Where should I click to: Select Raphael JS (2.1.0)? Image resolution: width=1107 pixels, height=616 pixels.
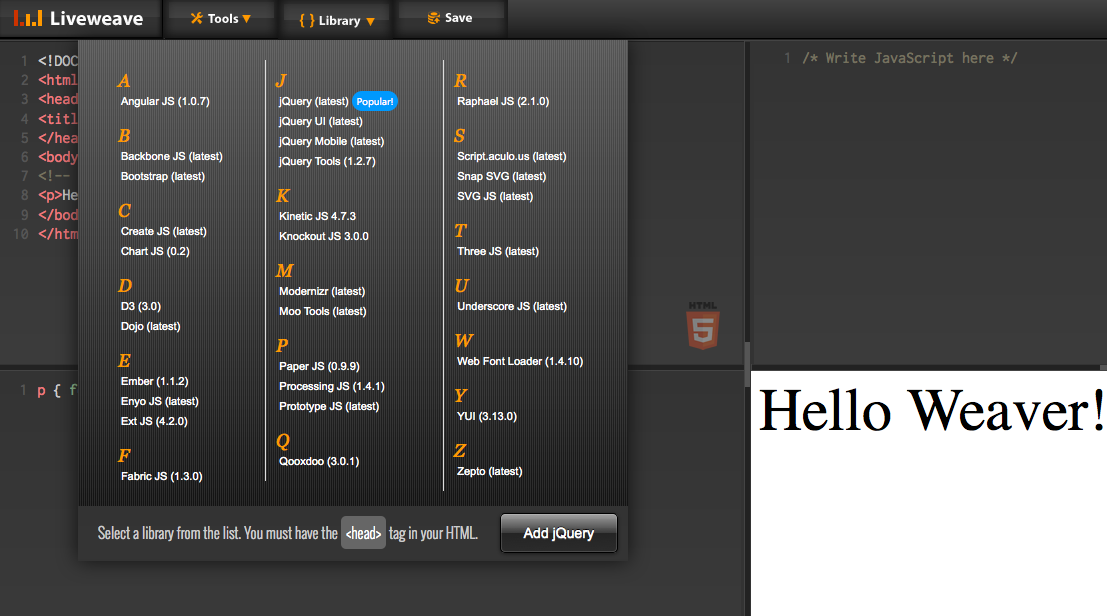(503, 101)
